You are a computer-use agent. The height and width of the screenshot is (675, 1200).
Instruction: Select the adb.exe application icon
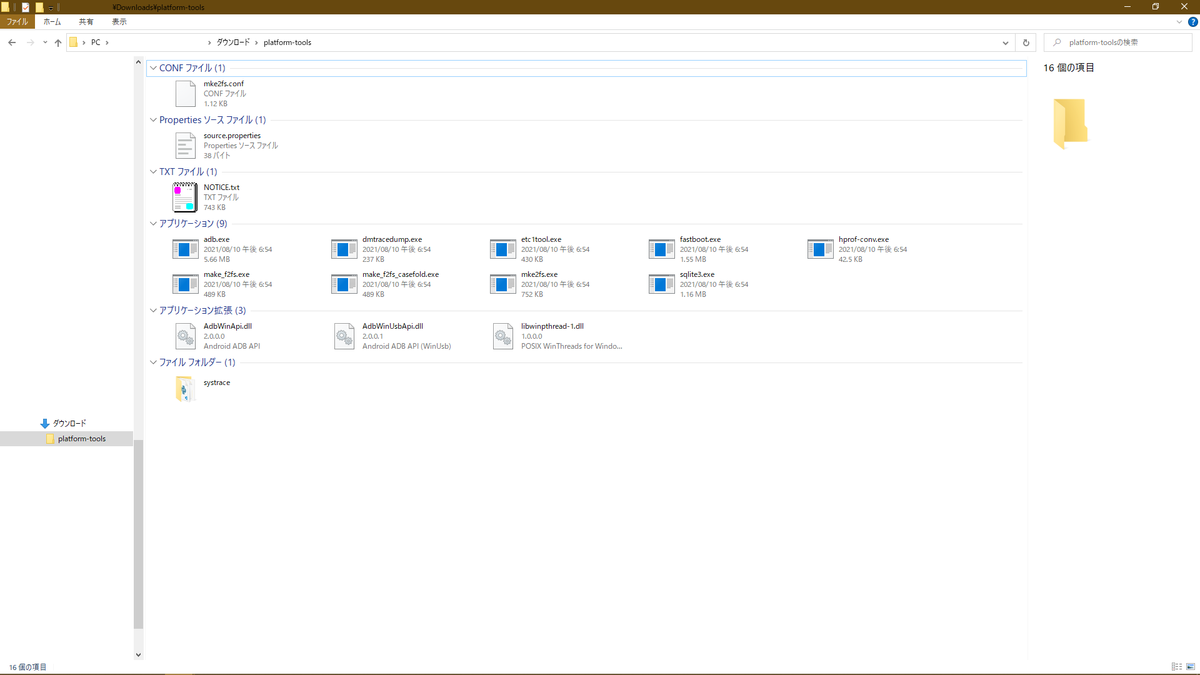tap(185, 249)
